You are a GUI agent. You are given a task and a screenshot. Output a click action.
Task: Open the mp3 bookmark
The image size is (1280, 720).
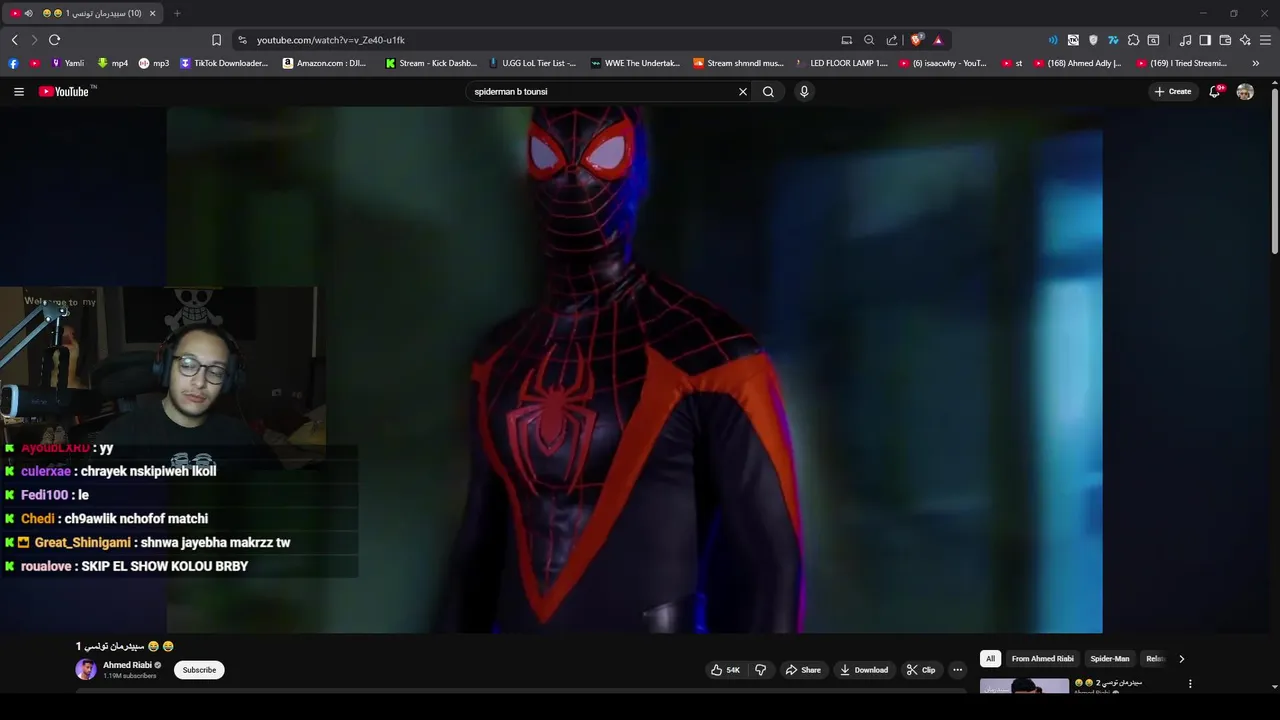154,63
